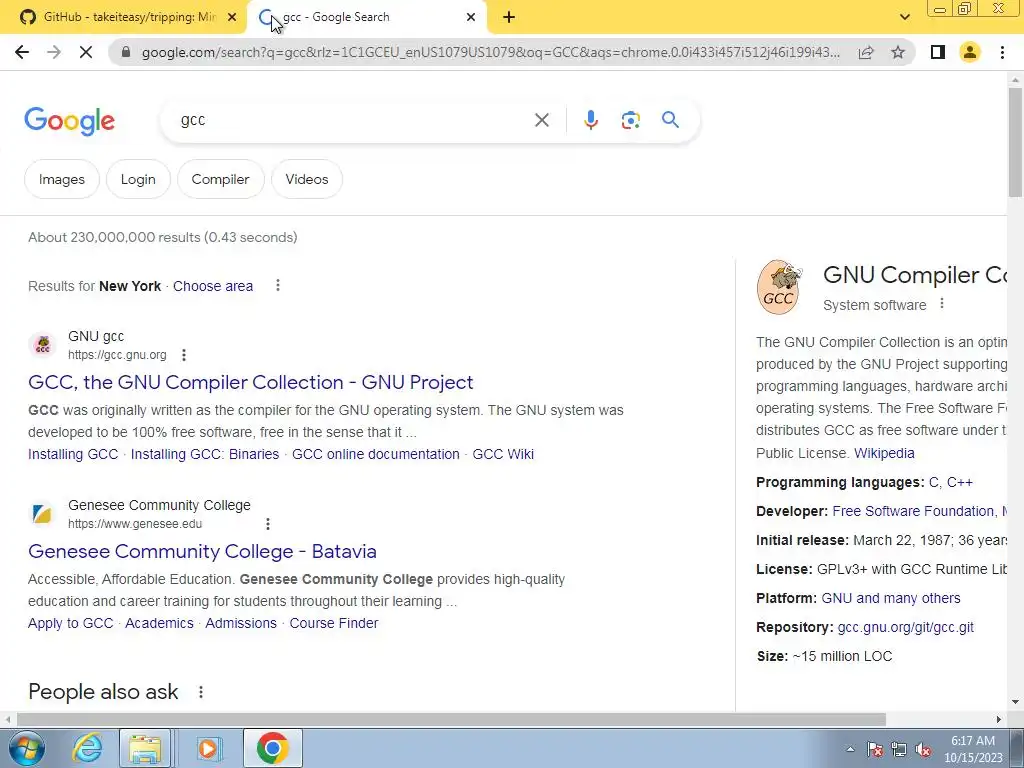1024x768 pixels.
Task: Open the Installing GCC sitelink
Action: 73,455
